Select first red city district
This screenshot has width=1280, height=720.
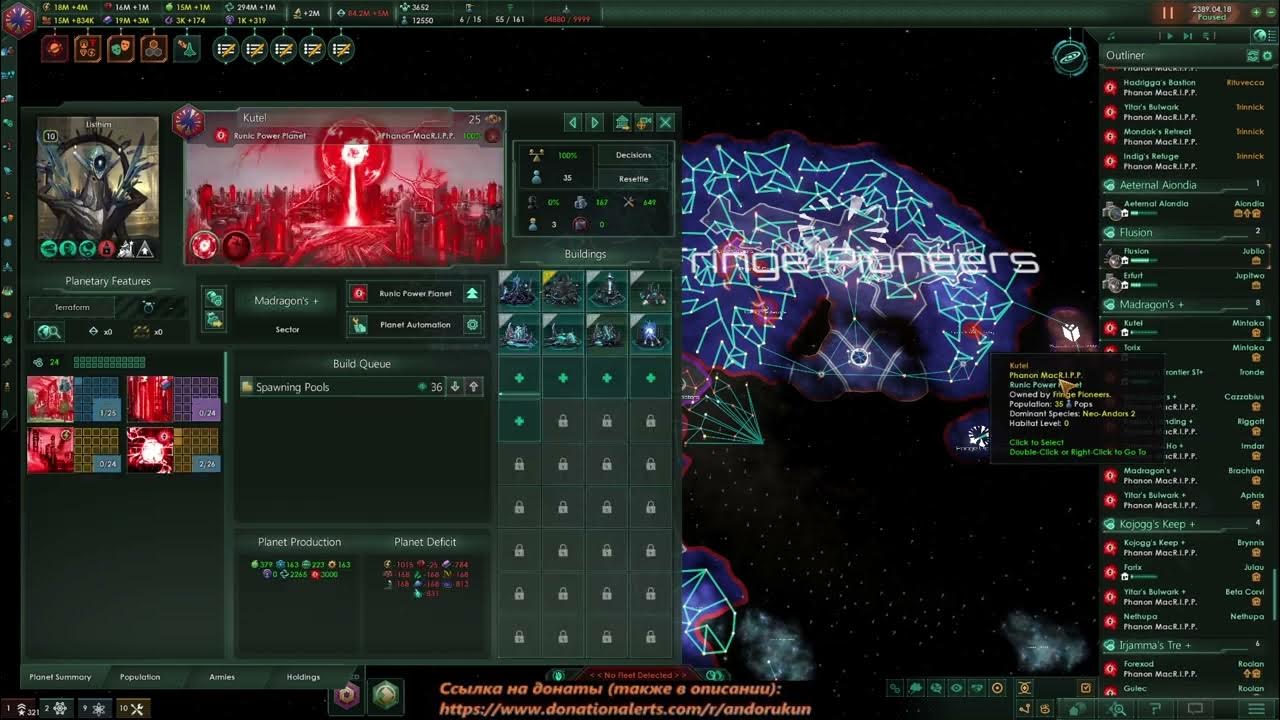pyautogui.click(x=50, y=399)
